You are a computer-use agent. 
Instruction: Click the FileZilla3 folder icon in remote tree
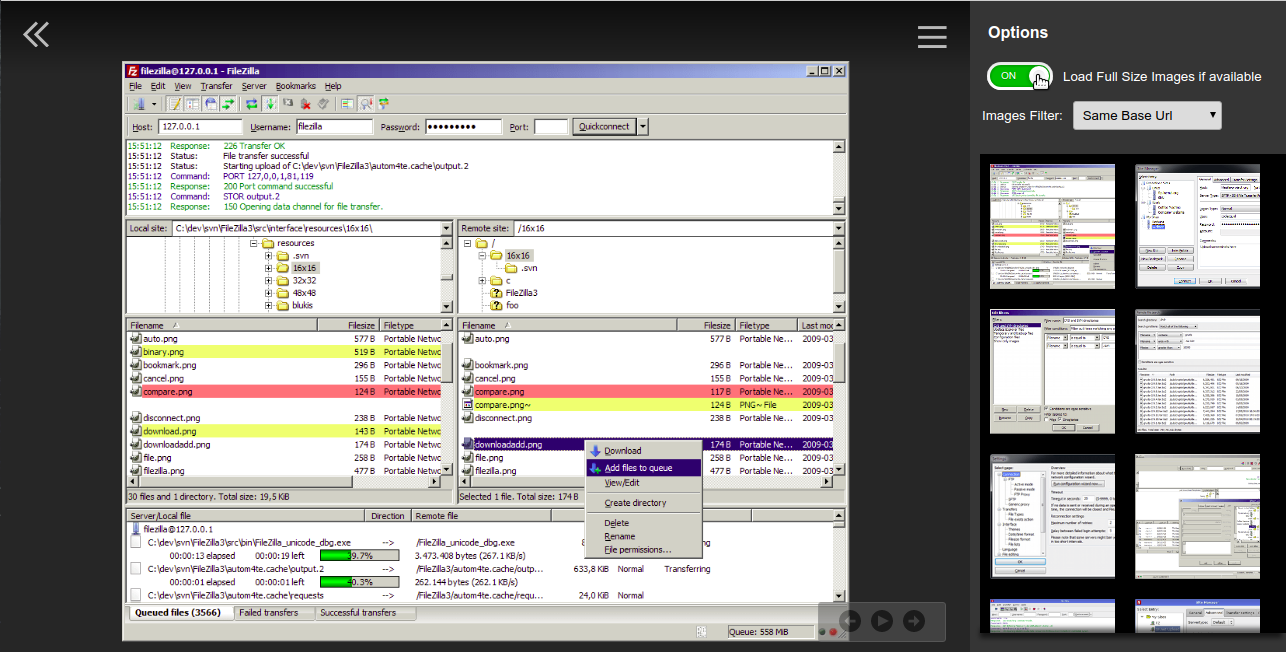click(497, 293)
